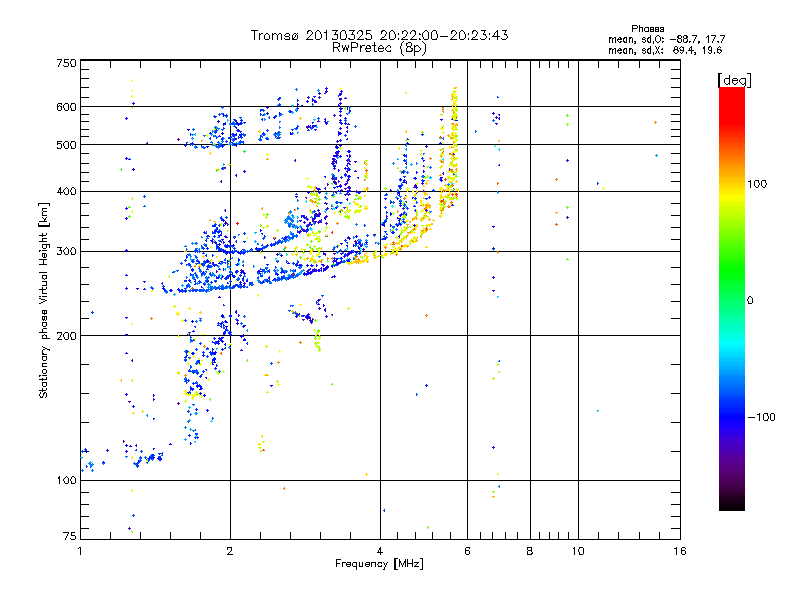Click the 750 tick on the height axis
Image resolution: width=800 pixels, height=600 pixels.
coord(66,63)
